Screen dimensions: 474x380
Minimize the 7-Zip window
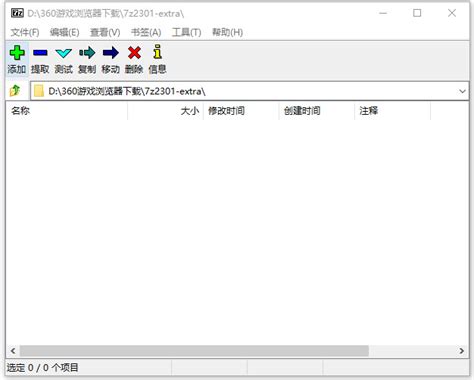point(383,13)
